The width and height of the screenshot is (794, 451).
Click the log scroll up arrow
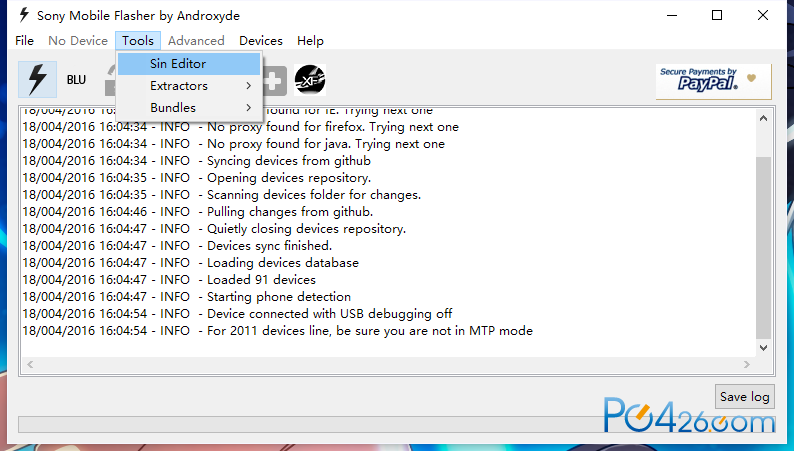tap(763, 118)
